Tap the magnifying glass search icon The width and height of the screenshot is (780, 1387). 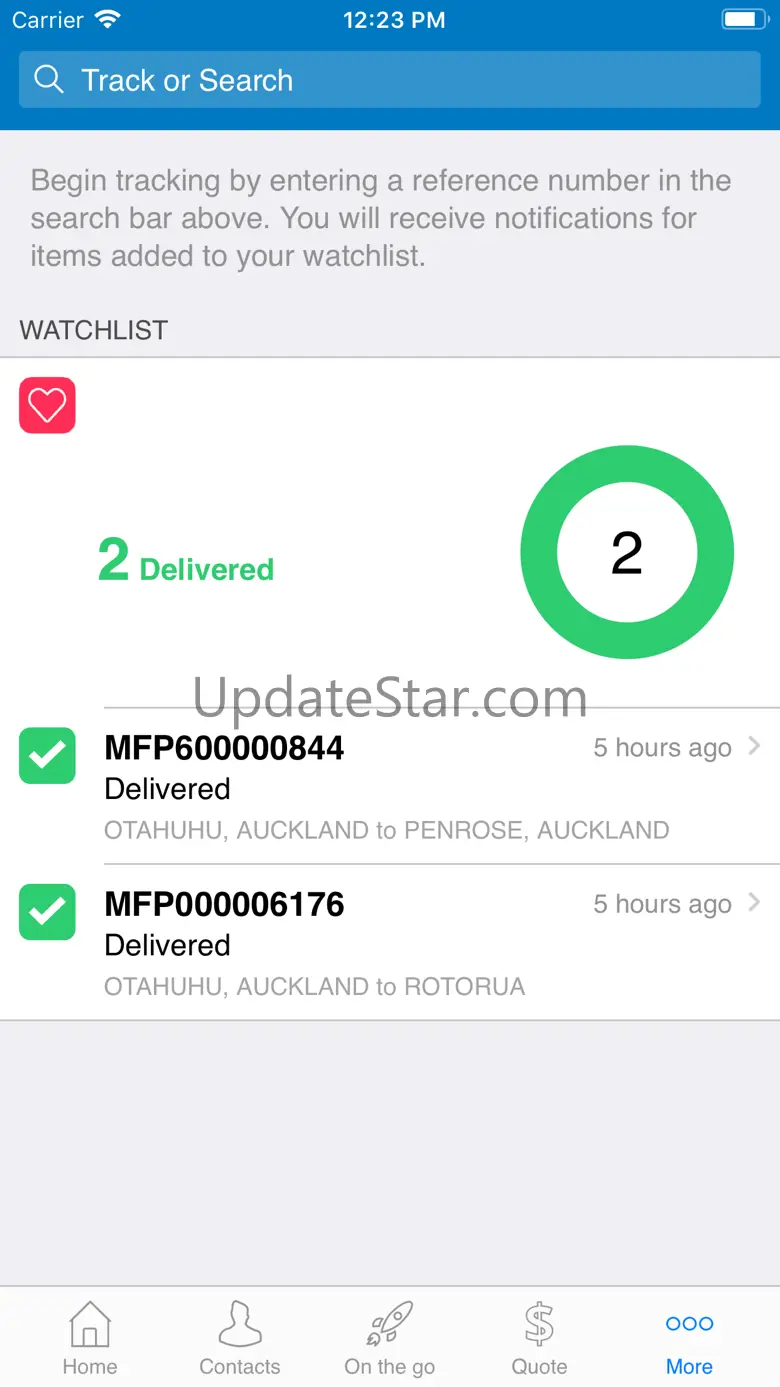tap(48, 79)
